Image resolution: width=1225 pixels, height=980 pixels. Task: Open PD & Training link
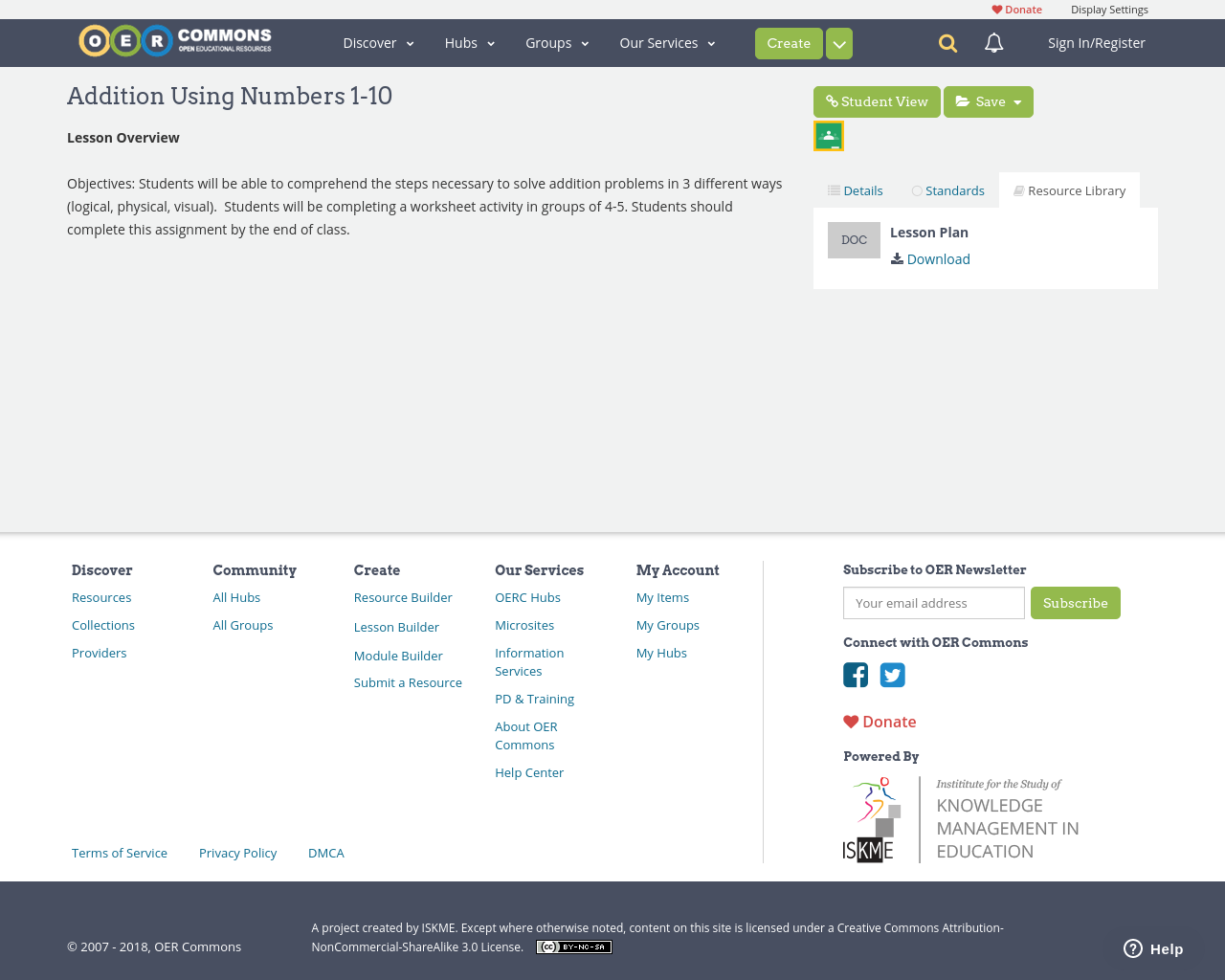coord(534,699)
